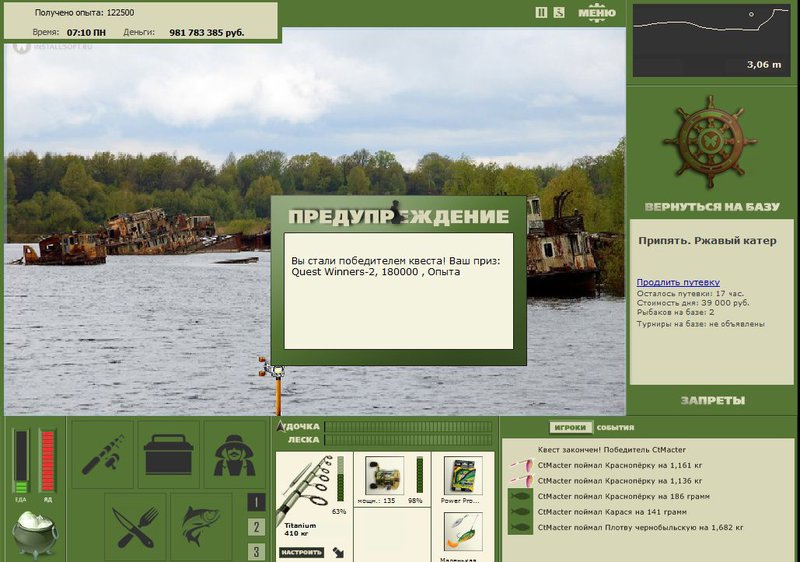Click the ЛЕСКА tension bar
The width and height of the screenshot is (800, 562).
(408, 440)
